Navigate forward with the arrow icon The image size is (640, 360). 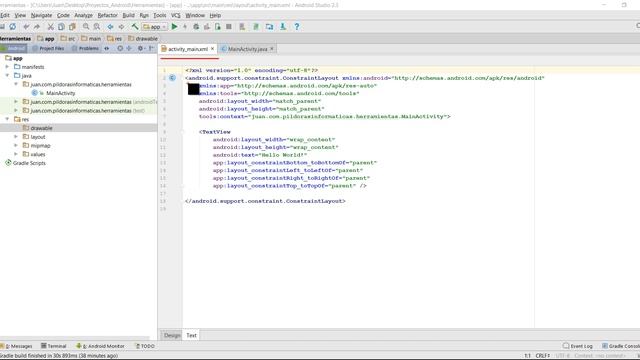[121, 27]
